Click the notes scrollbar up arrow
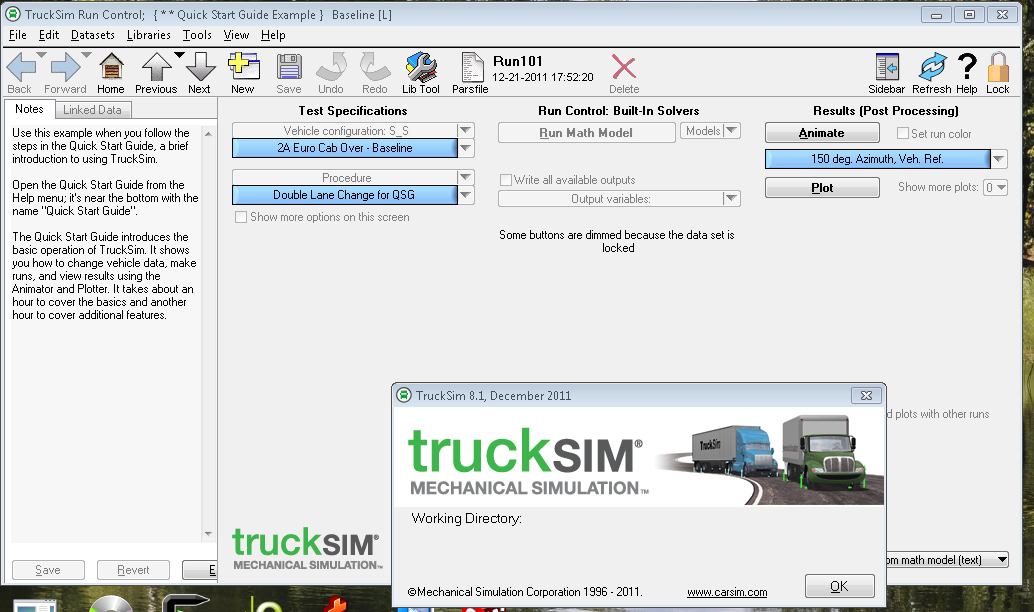 [208, 134]
